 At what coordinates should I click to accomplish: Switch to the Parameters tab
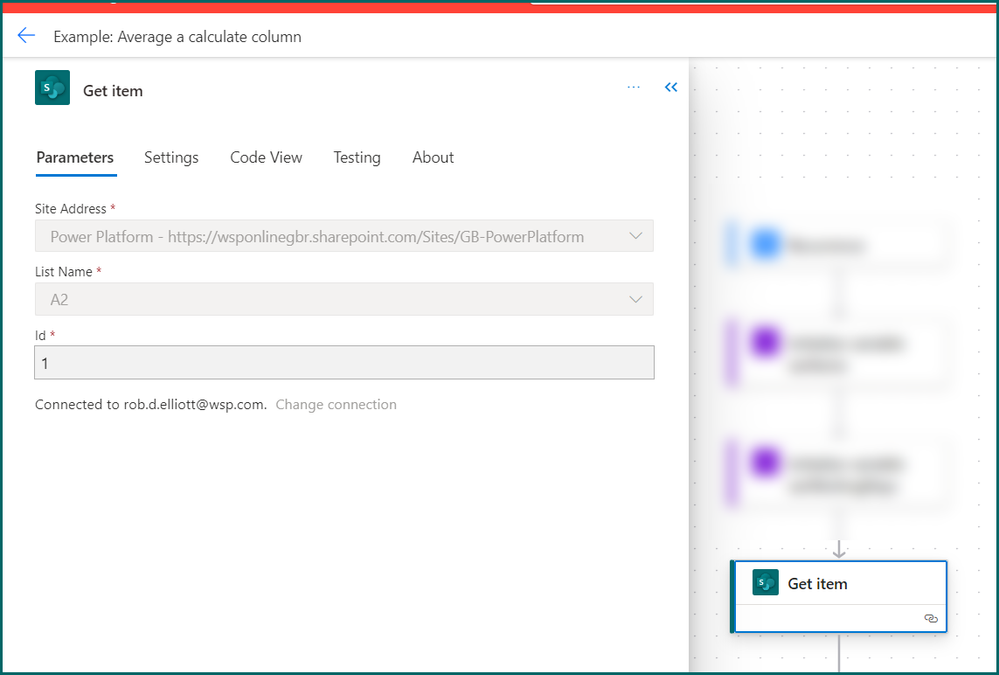[75, 157]
